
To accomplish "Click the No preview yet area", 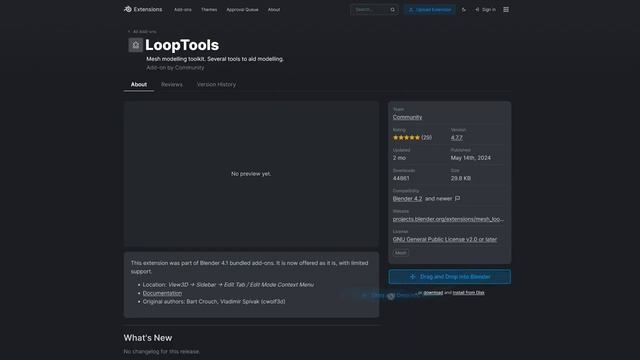I will 251,174.
